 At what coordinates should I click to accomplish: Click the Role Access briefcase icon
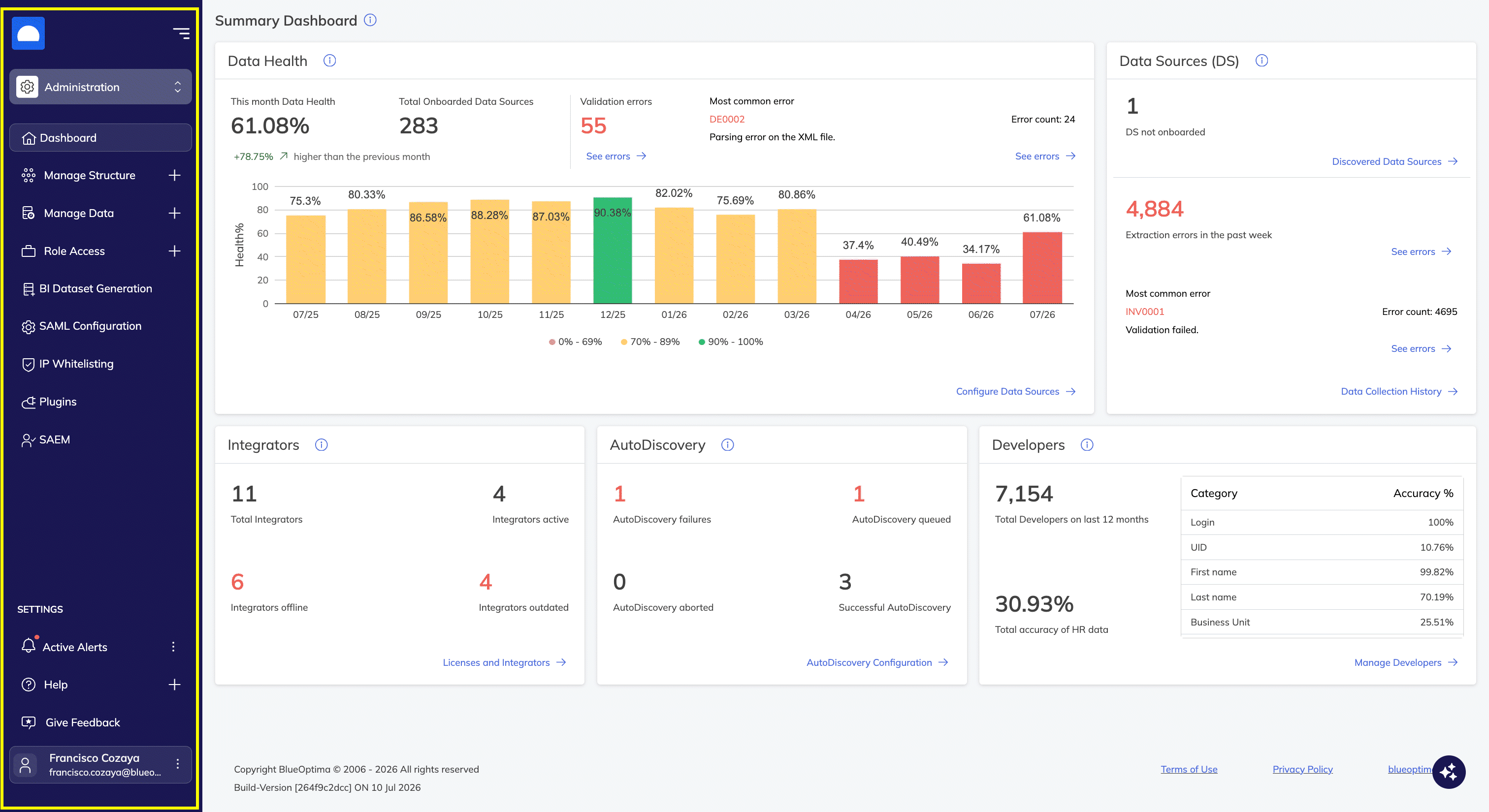29,251
